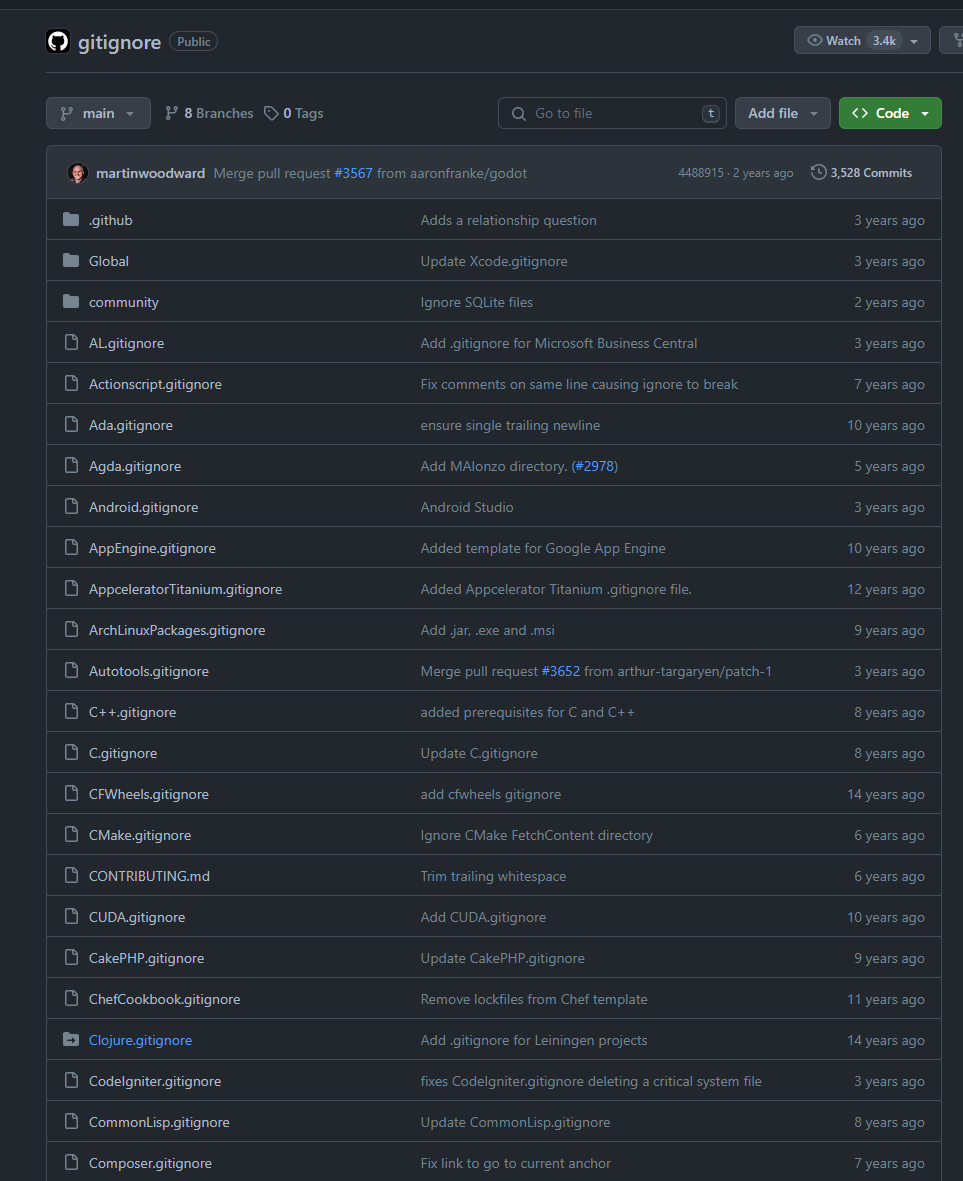
Task: Click martinwoodward's avatar picture
Action: coord(78,173)
